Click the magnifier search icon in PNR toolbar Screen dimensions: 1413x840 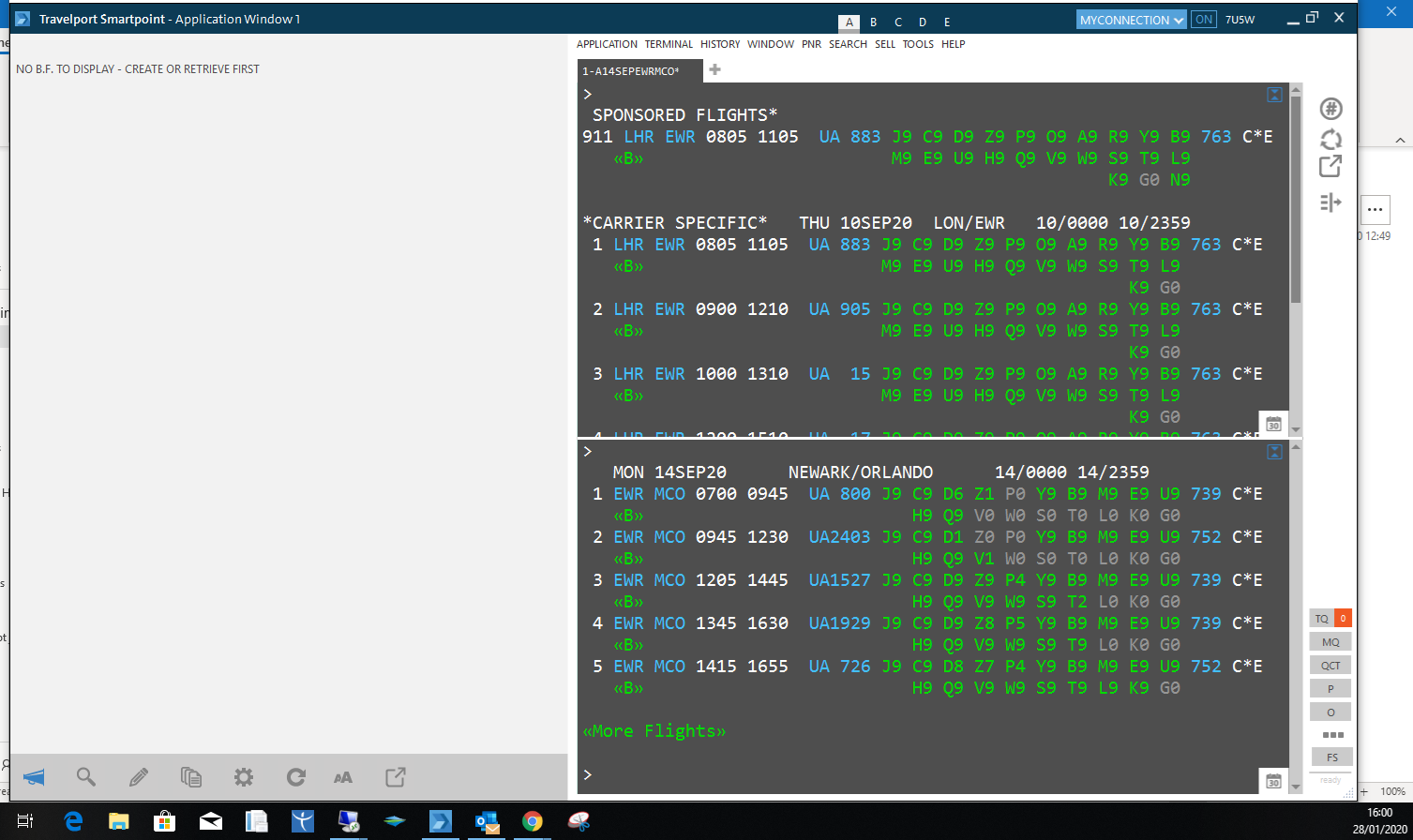point(86,777)
